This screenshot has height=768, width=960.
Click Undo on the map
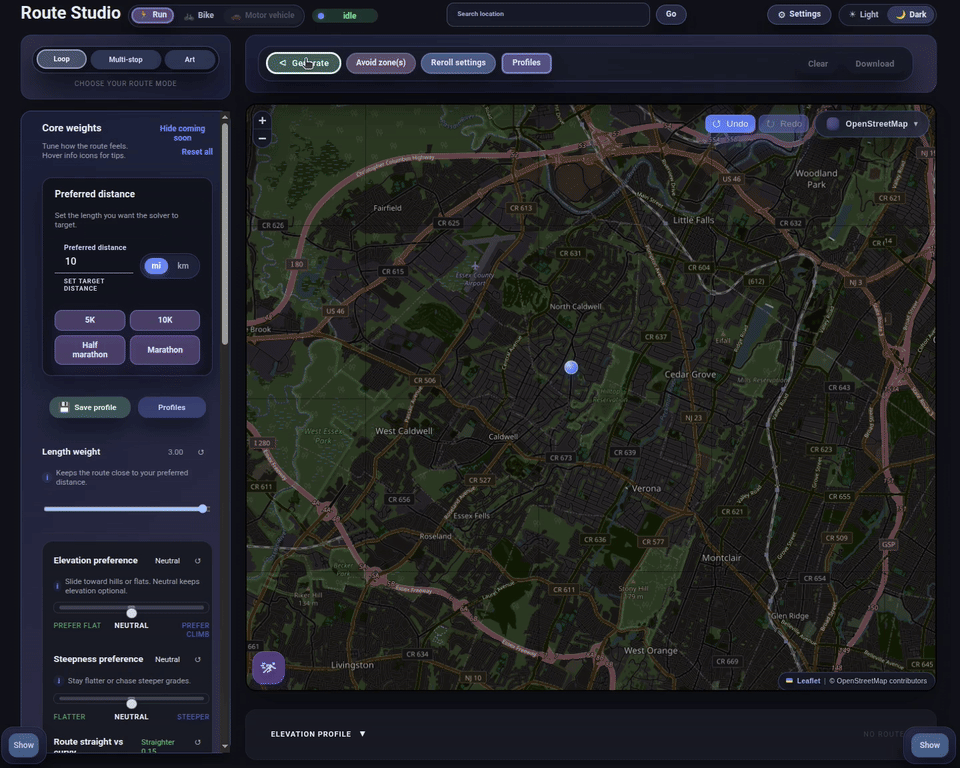tap(730, 124)
